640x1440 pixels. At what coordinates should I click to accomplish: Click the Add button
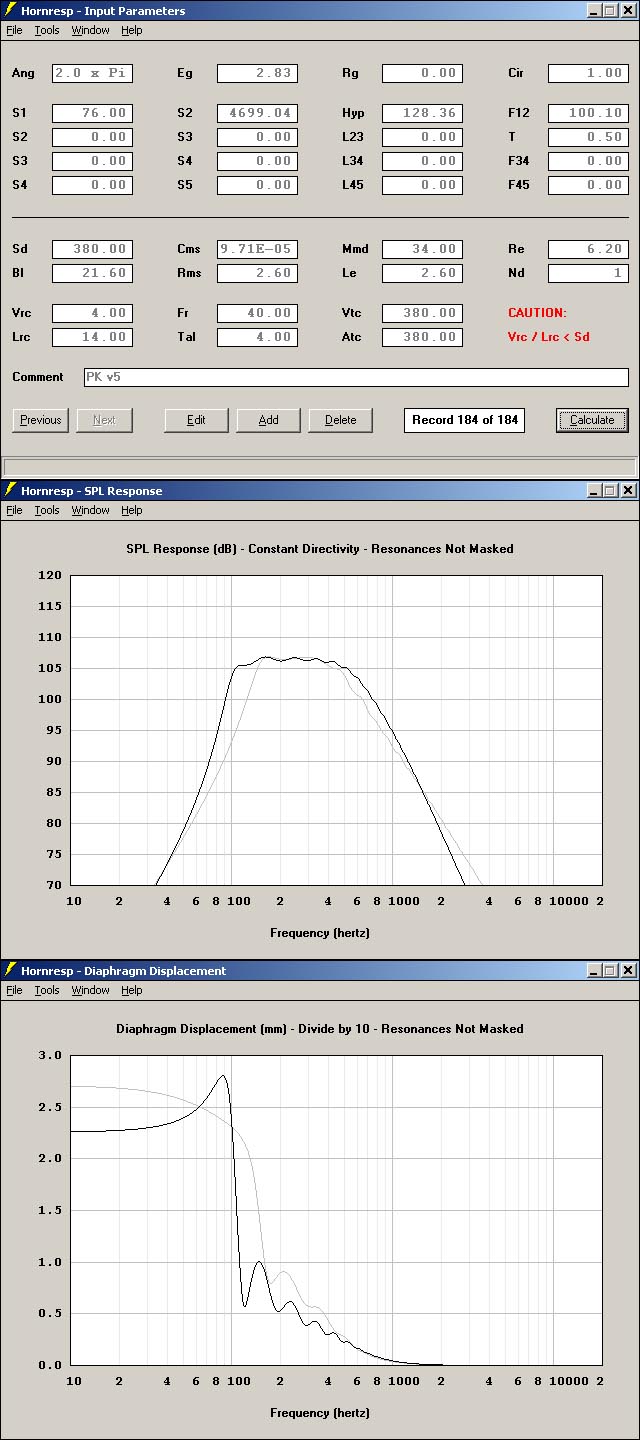pos(268,420)
